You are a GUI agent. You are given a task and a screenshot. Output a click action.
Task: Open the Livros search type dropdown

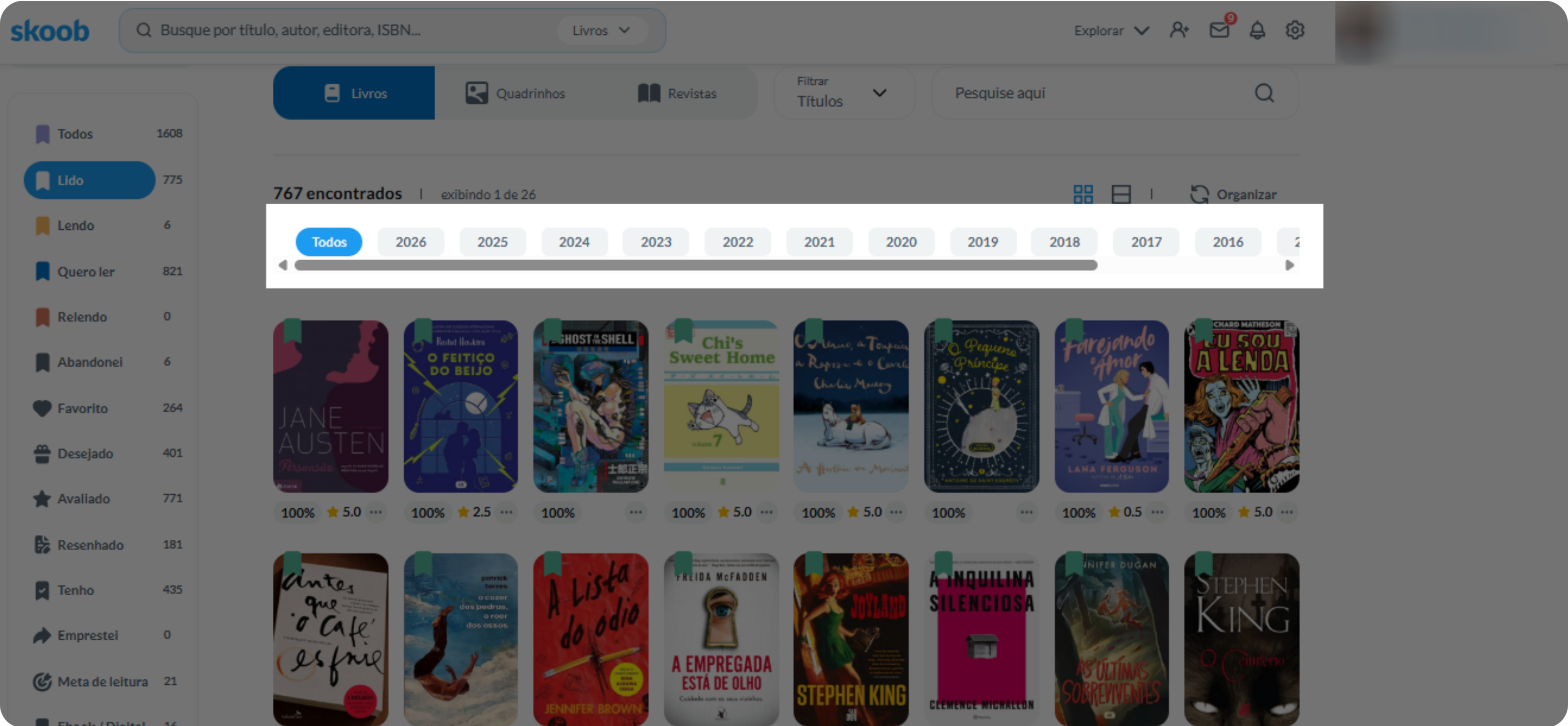click(601, 30)
